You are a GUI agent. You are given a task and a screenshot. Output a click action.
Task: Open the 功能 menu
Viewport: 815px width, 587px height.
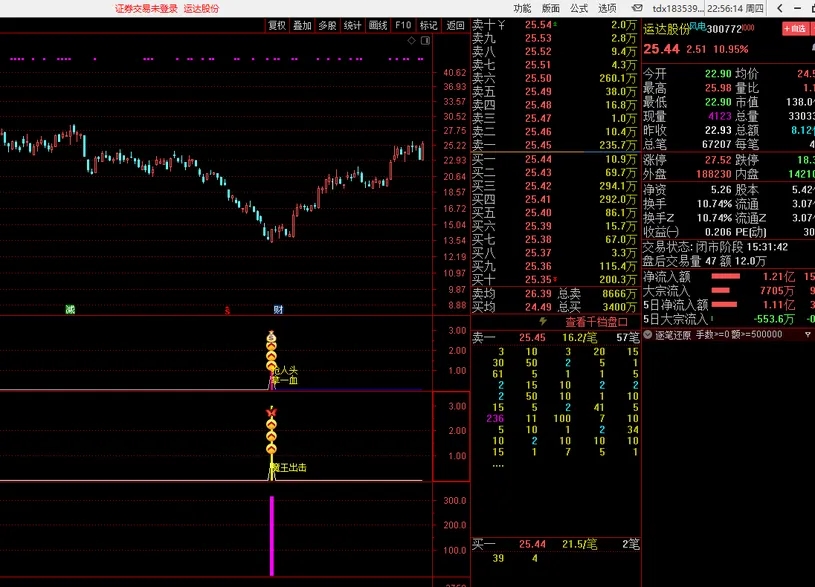522,8
